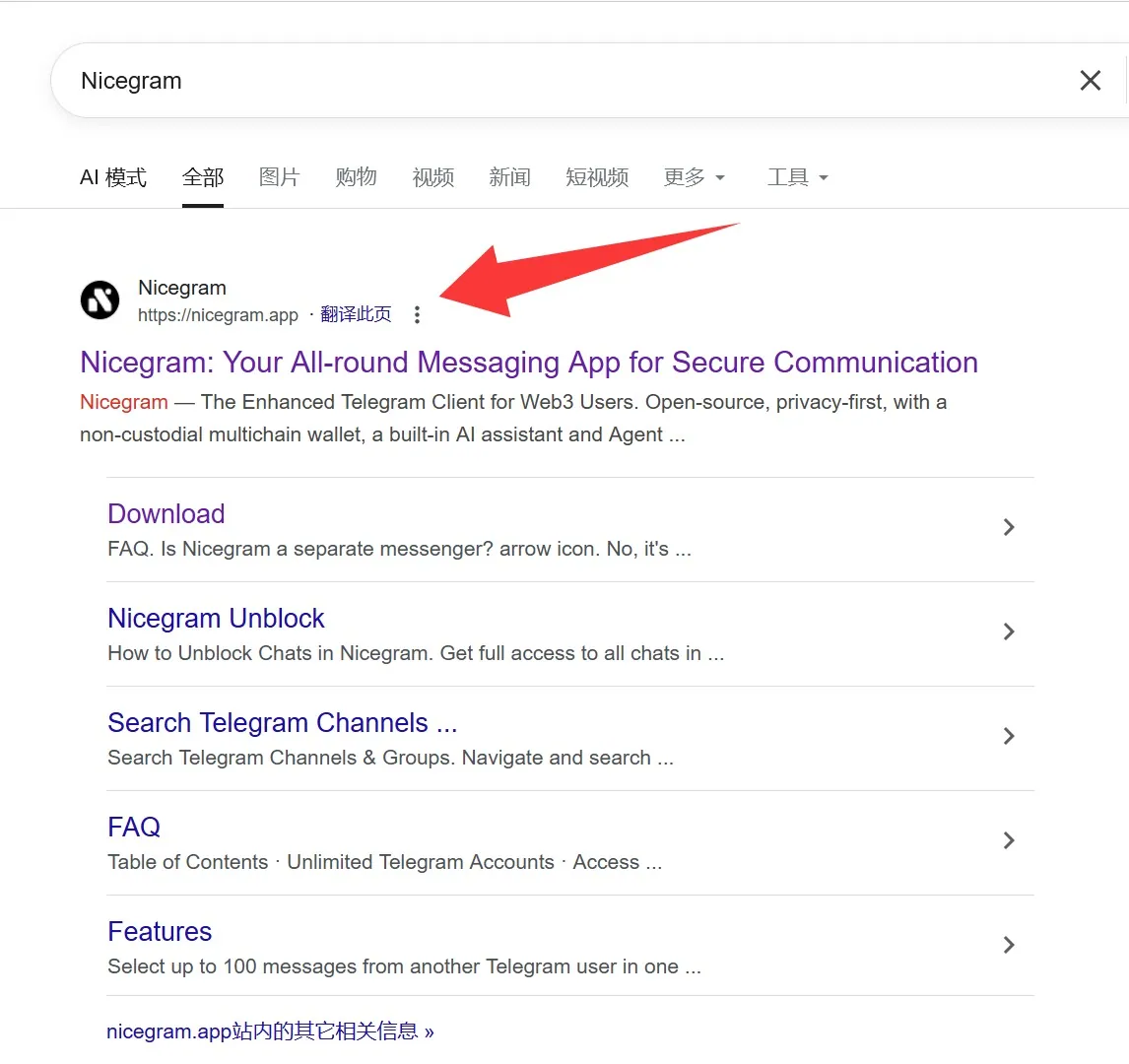Expand the 更多 dropdown menu
Viewport: 1129px width, 1064px height.
coord(694,177)
